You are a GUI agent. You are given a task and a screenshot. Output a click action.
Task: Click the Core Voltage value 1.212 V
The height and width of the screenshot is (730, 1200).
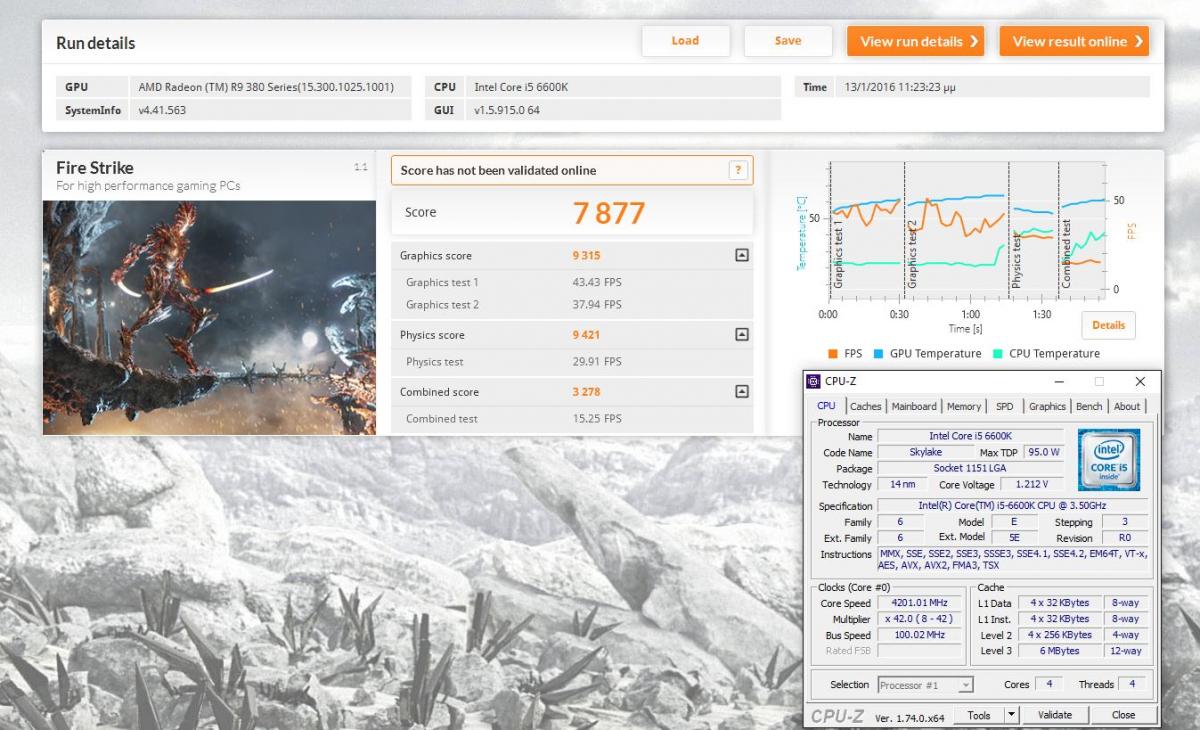1031,484
